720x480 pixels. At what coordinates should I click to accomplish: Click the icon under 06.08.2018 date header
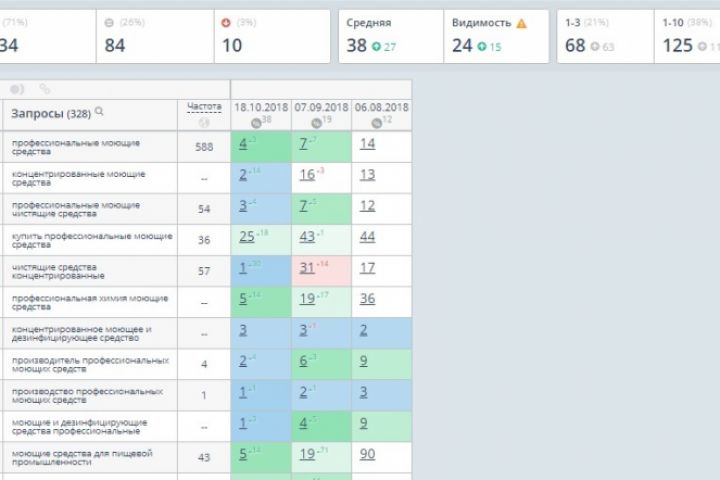[376, 122]
